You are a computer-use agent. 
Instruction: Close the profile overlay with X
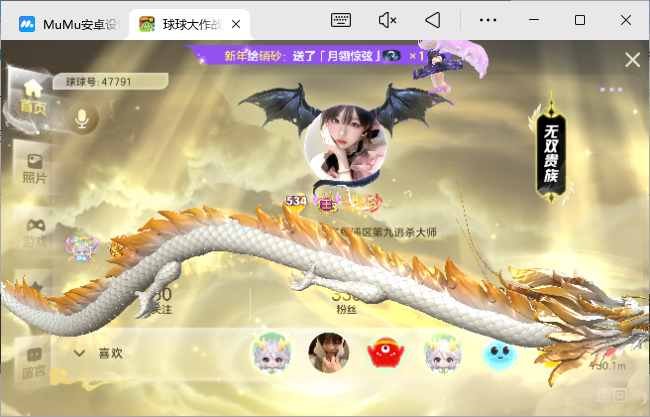click(632, 60)
